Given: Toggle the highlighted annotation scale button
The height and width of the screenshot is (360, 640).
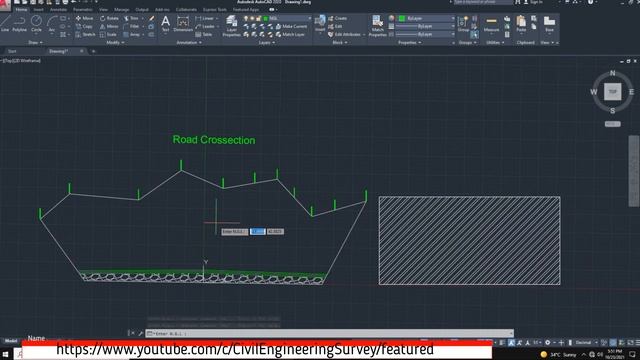Looking at the screenshot, I should point(511,343).
